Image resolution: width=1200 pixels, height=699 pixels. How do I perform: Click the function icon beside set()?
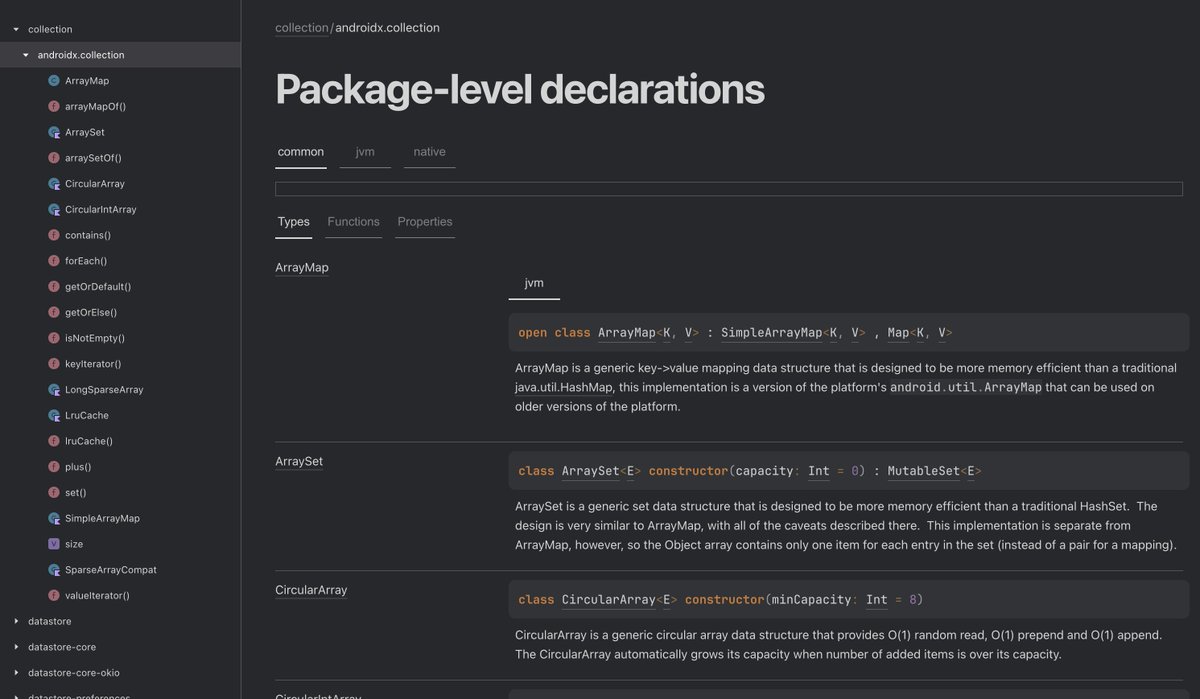click(54, 493)
